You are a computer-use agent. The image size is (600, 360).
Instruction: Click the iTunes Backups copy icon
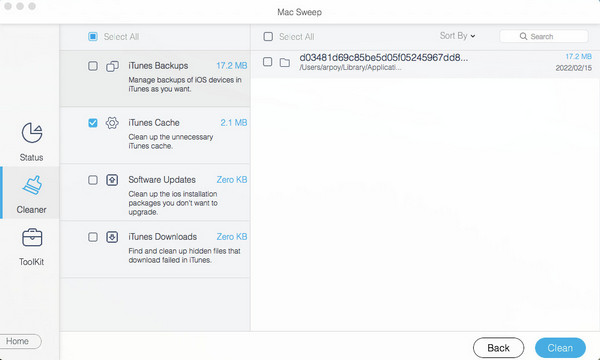point(112,66)
